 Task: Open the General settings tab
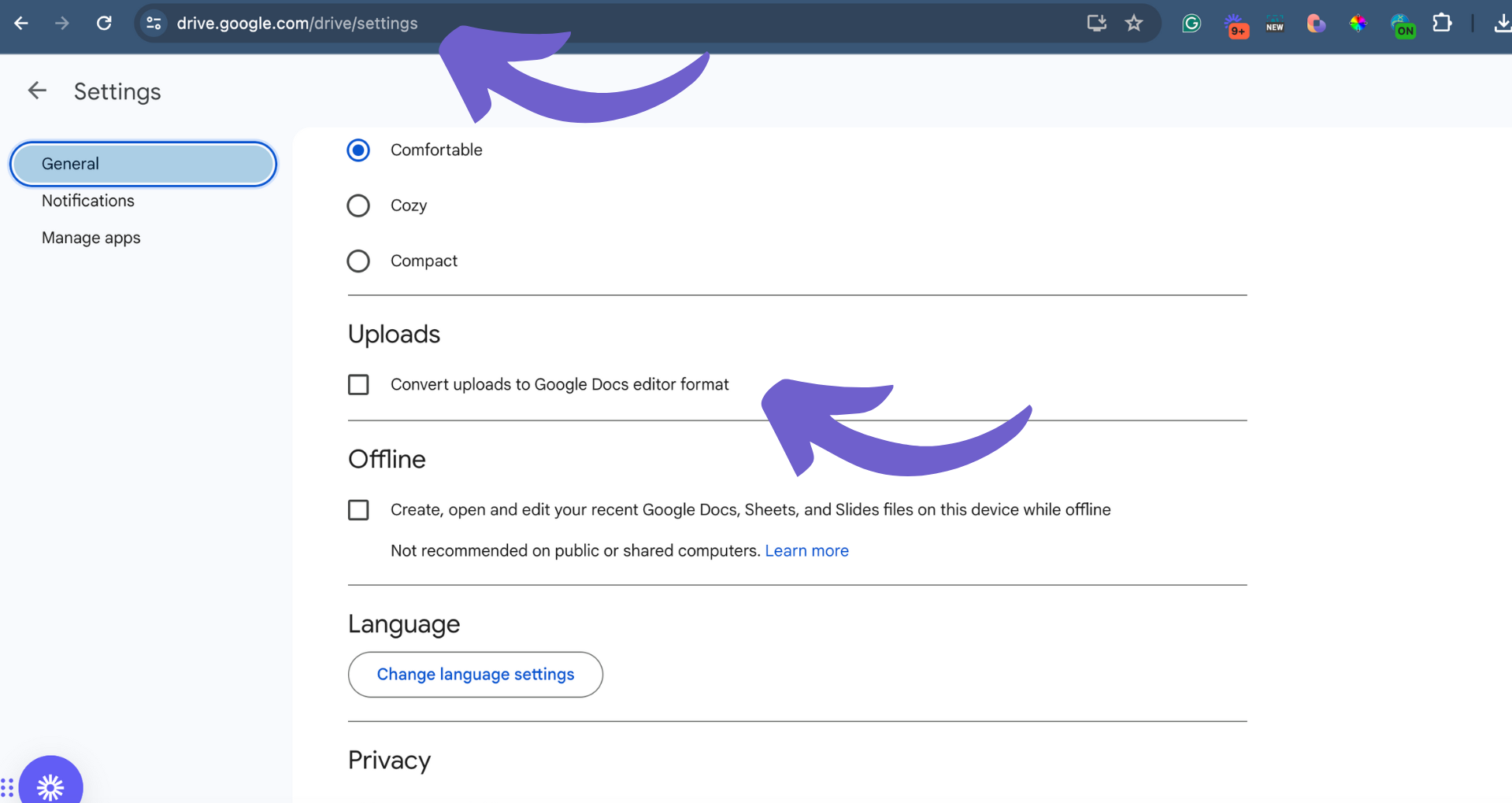point(143,164)
